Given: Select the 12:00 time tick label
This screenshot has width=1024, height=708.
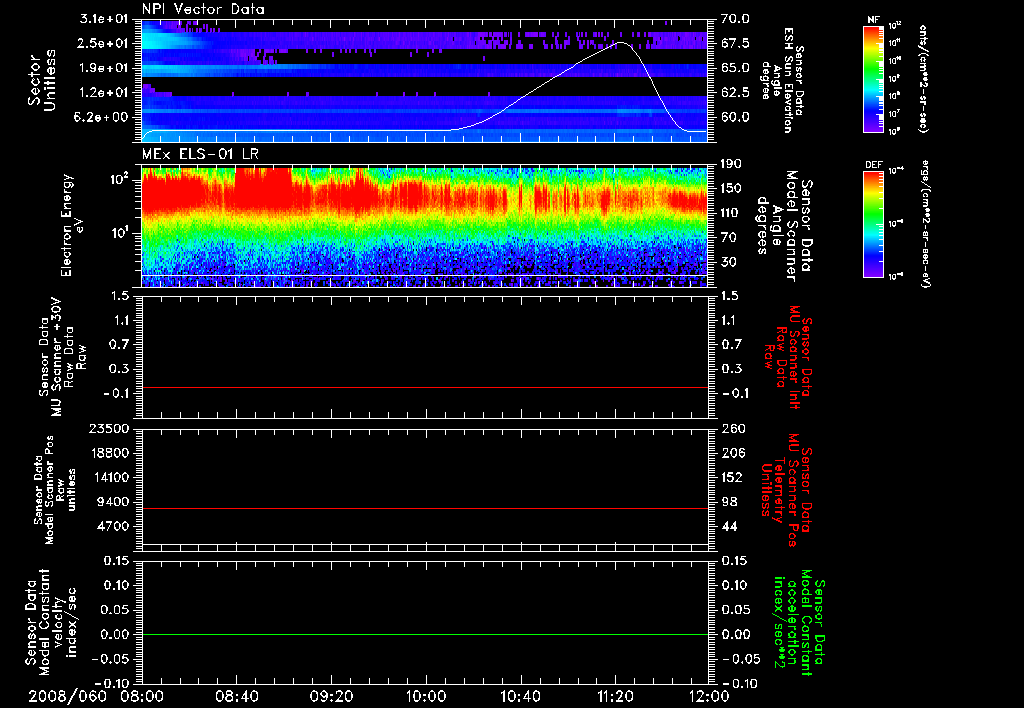Looking at the screenshot, I should [708, 694].
